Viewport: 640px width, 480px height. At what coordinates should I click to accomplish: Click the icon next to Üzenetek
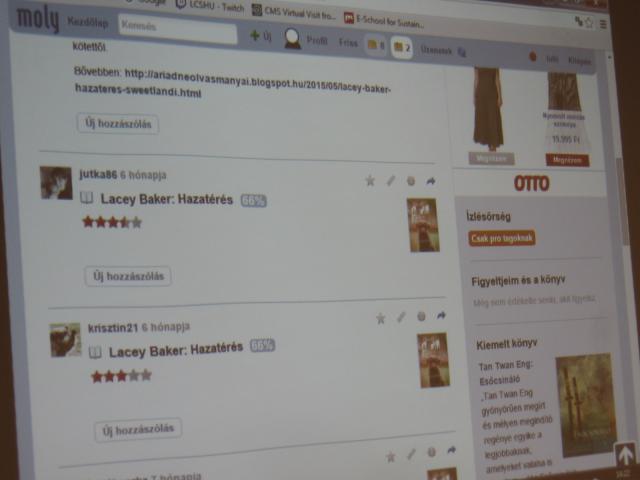tap(461, 52)
